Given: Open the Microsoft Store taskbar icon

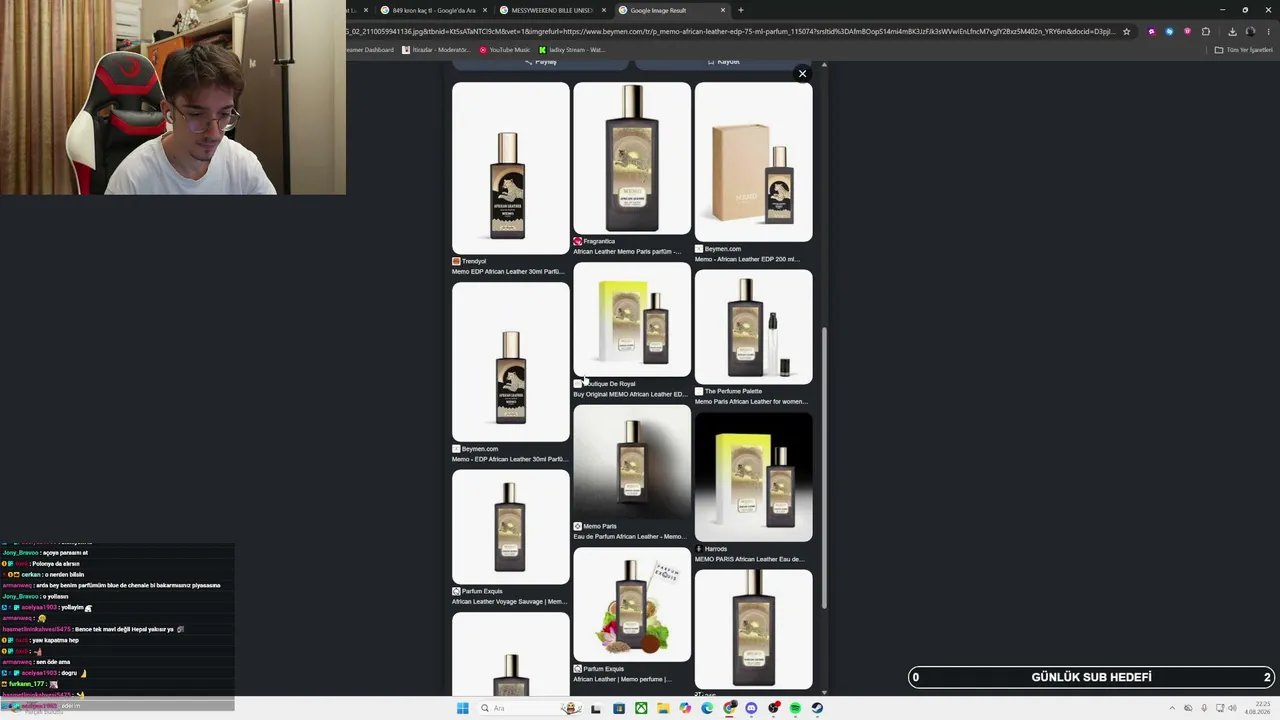Looking at the screenshot, I should (x=619, y=708).
